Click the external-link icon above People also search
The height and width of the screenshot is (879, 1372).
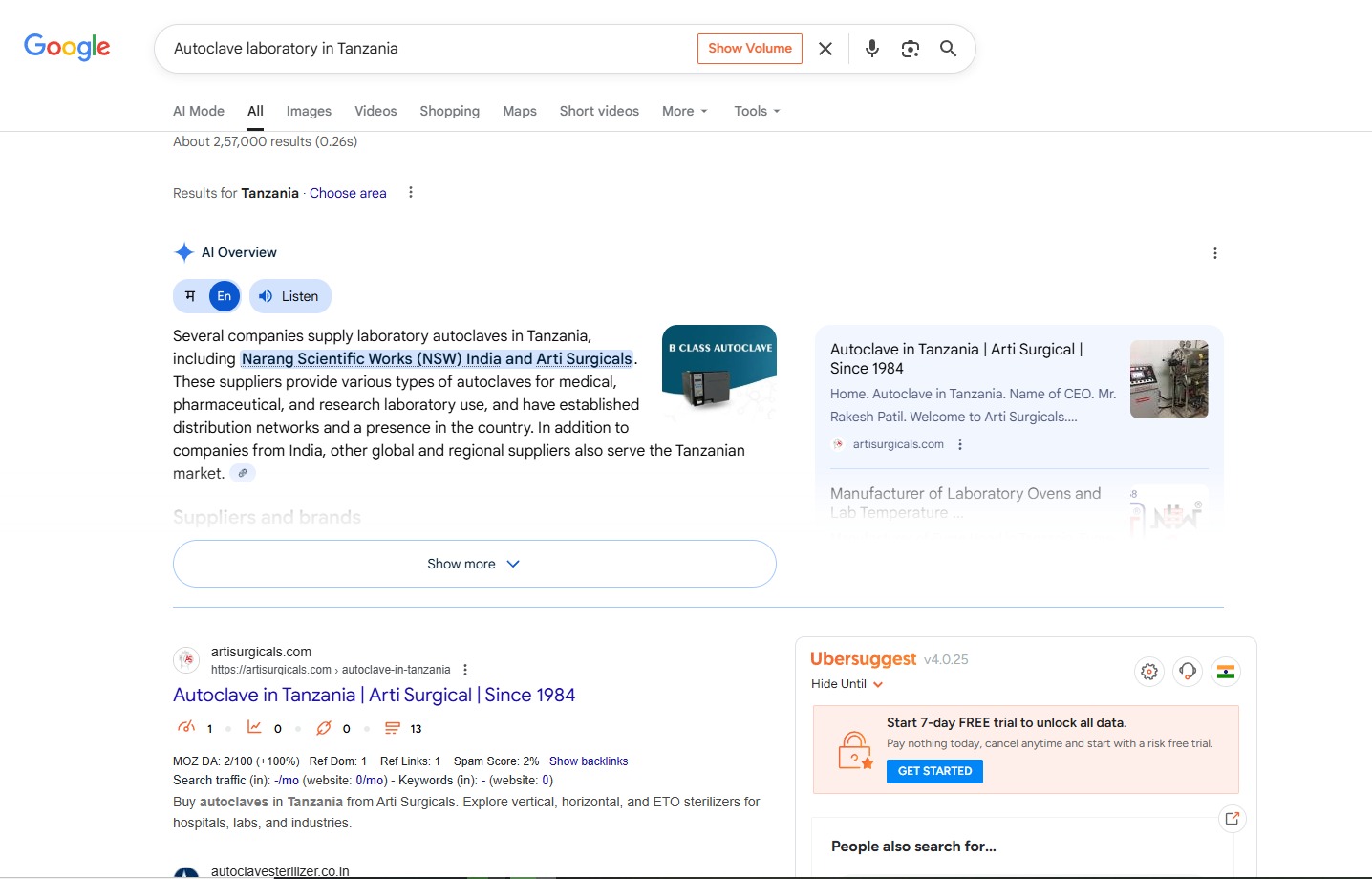coord(1233,818)
